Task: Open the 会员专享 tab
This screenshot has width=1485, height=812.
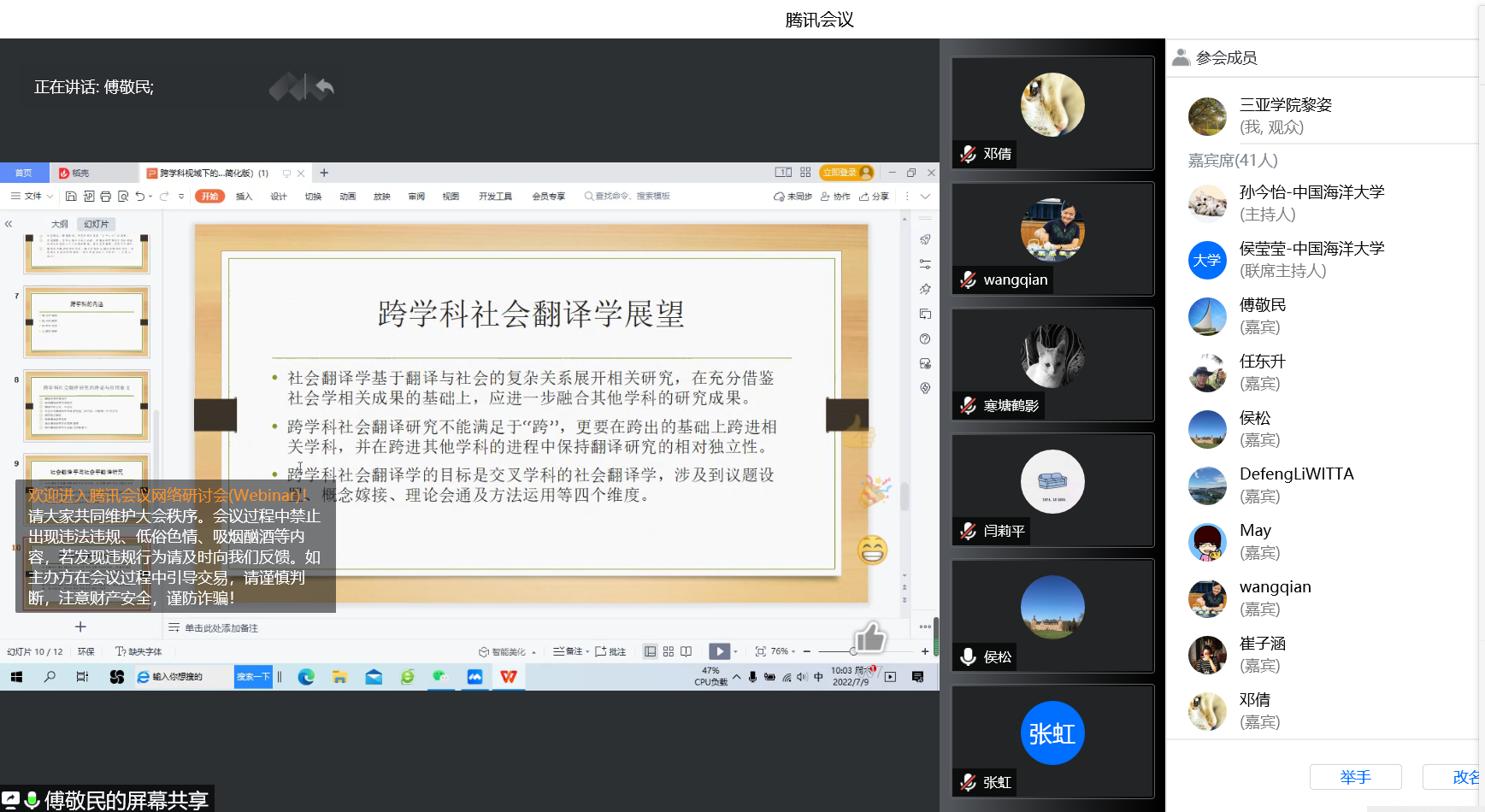Action: (548, 197)
